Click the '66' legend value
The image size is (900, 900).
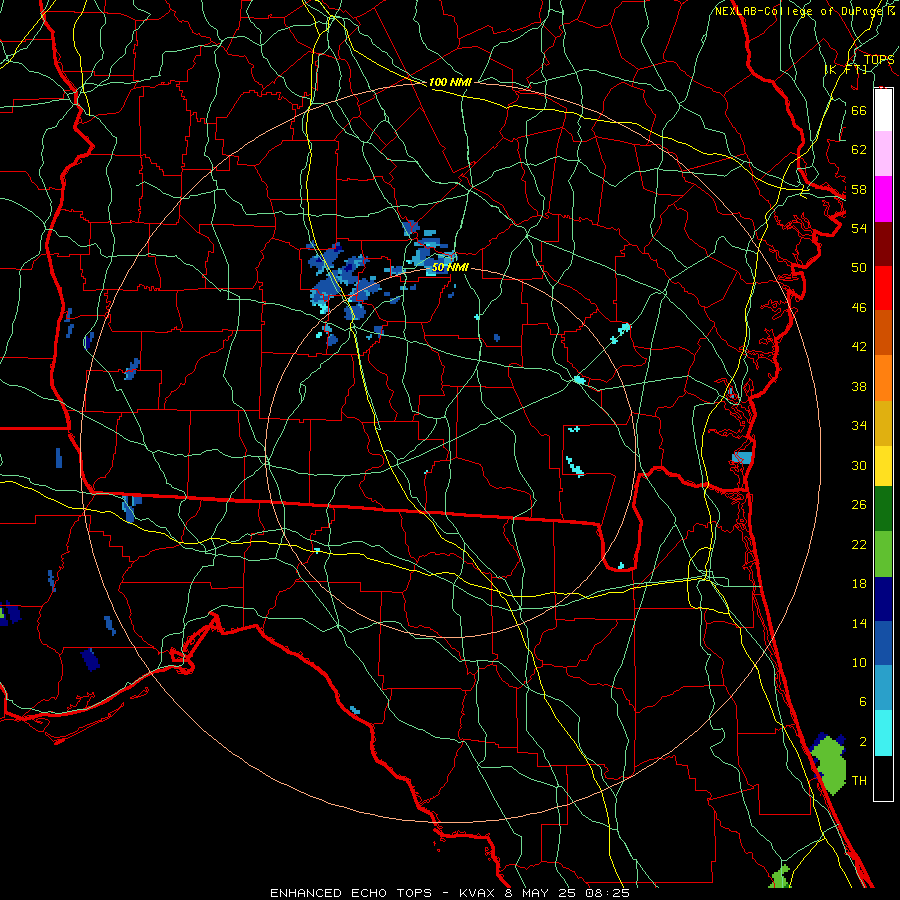(859, 110)
